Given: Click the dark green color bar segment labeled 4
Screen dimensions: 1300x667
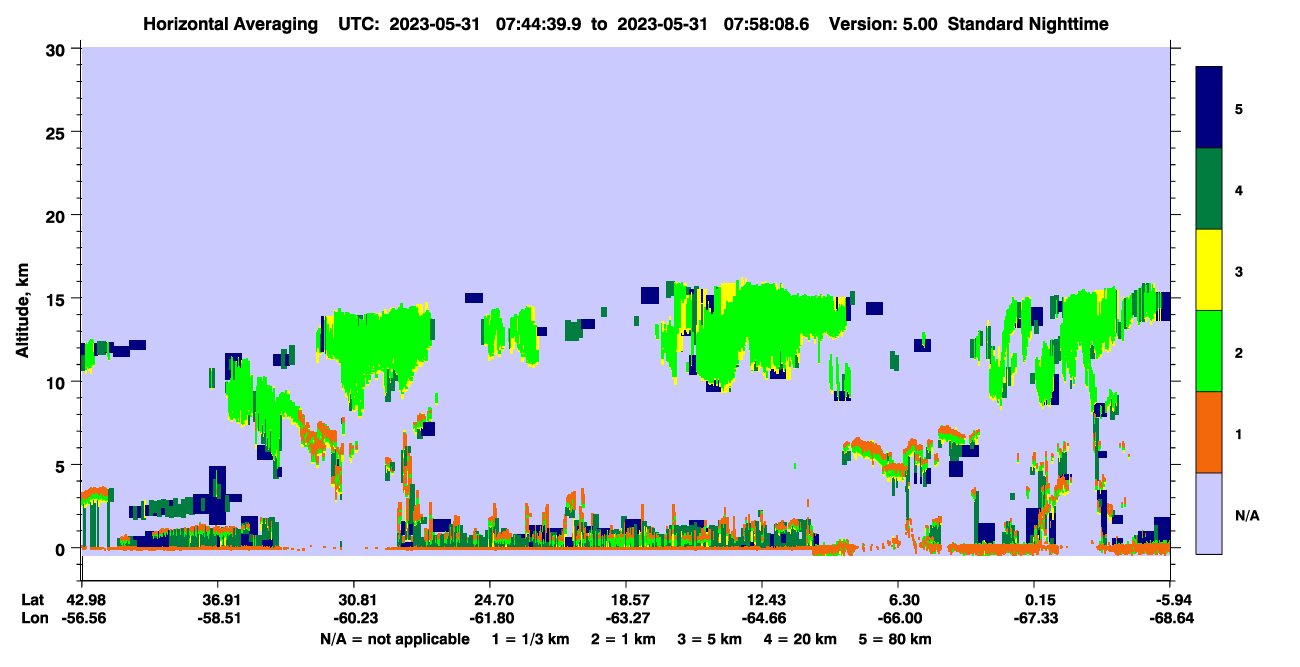Looking at the screenshot, I should 1209,189.
